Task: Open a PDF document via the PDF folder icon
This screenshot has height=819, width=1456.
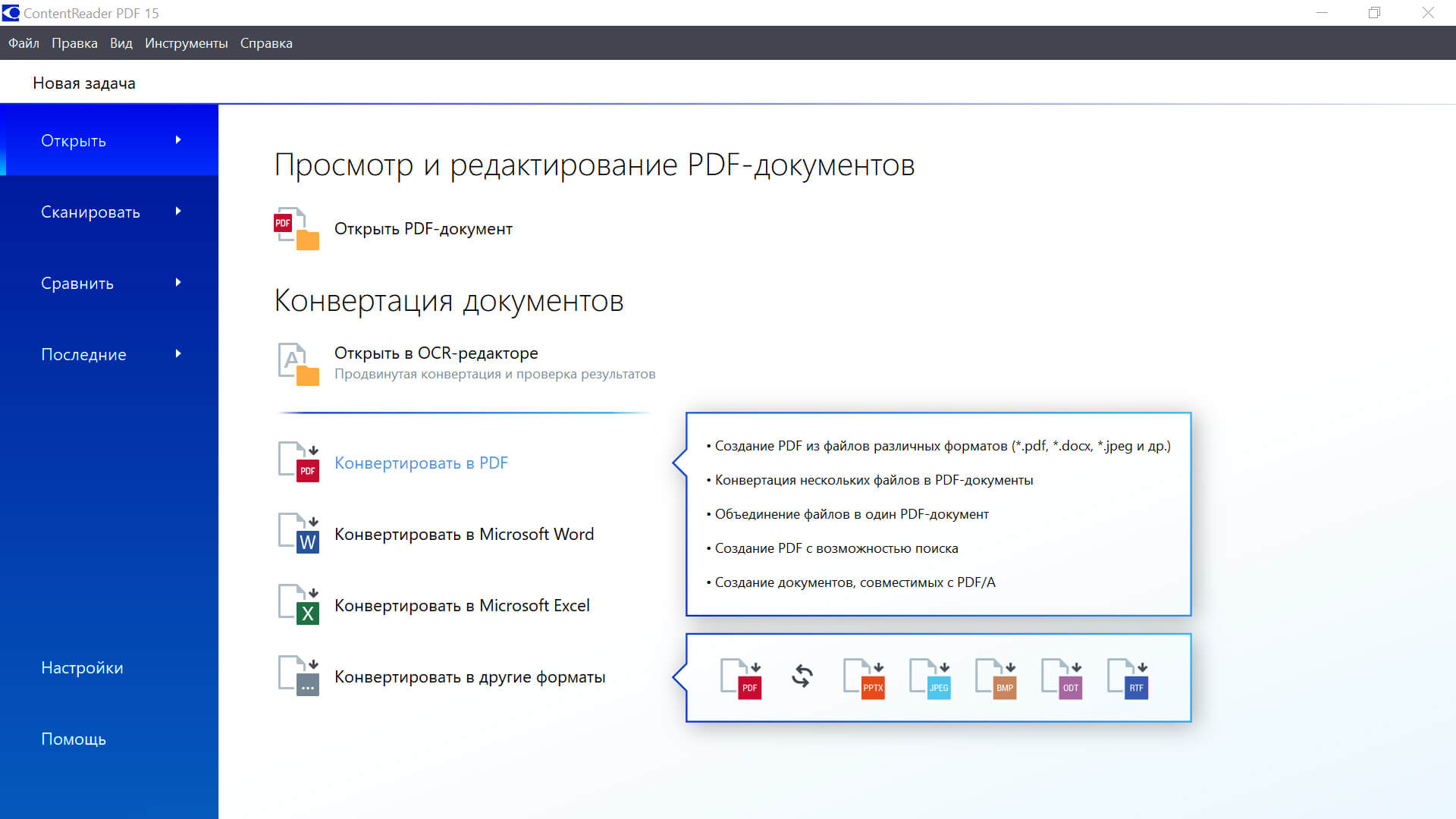Action: click(296, 227)
